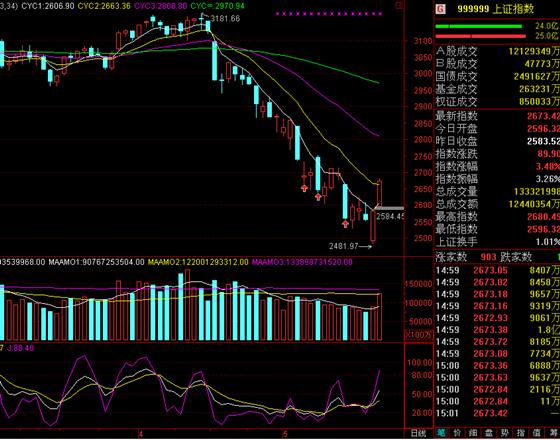Click the 最高指数 row
This screenshot has height=440, width=560.
pos(498,216)
